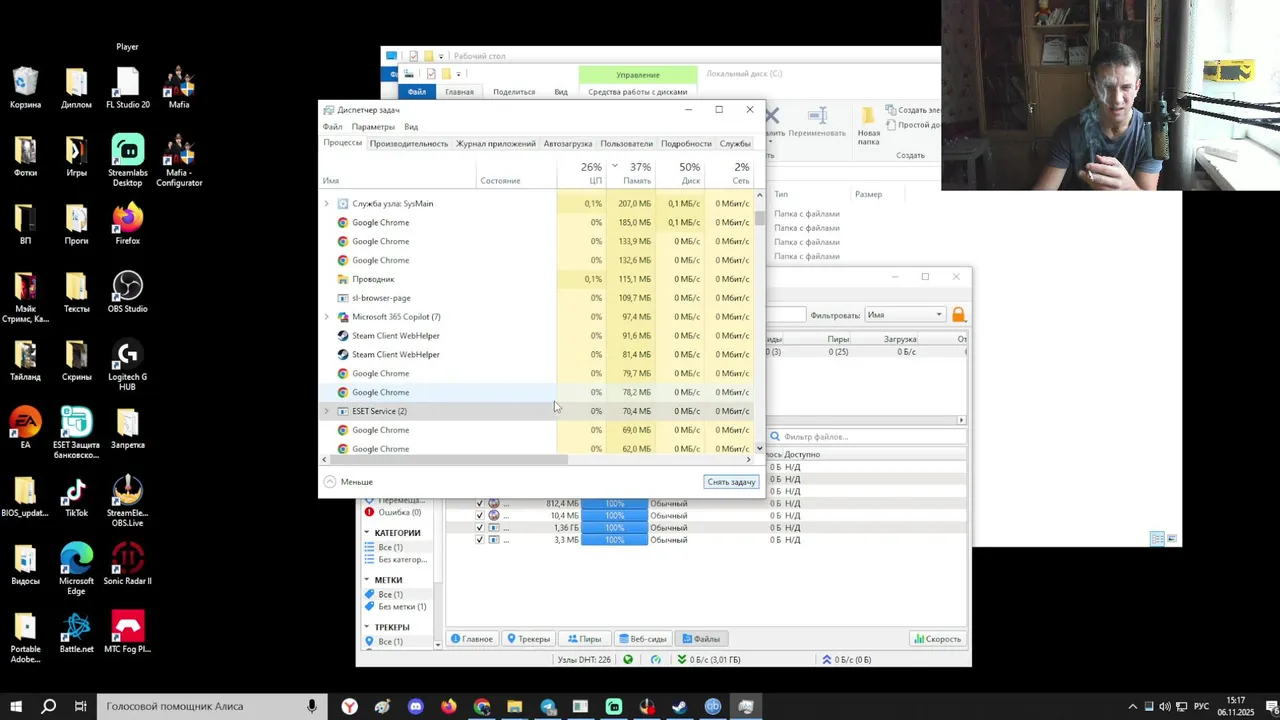Open the Диплом folder on desktop
Image resolution: width=1280 pixels, height=720 pixels.
pos(76,88)
